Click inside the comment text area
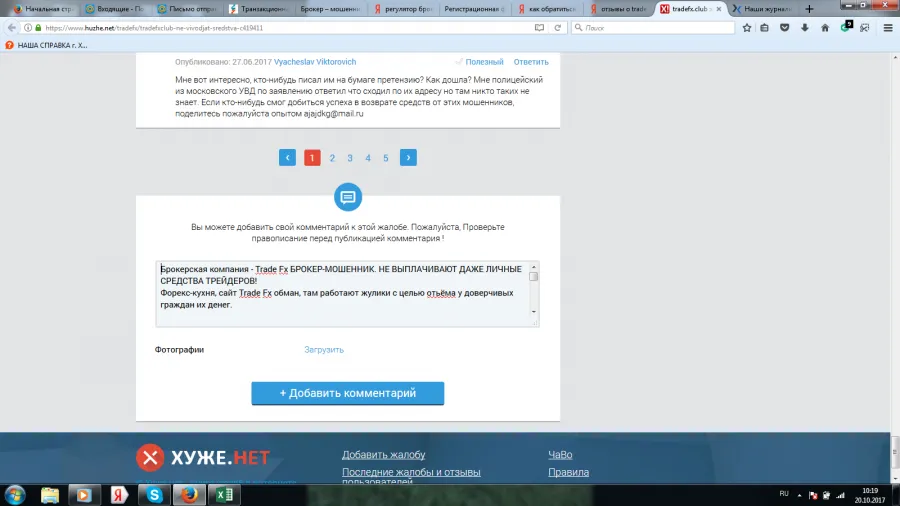Viewport: 900px width, 506px height. point(347,294)
